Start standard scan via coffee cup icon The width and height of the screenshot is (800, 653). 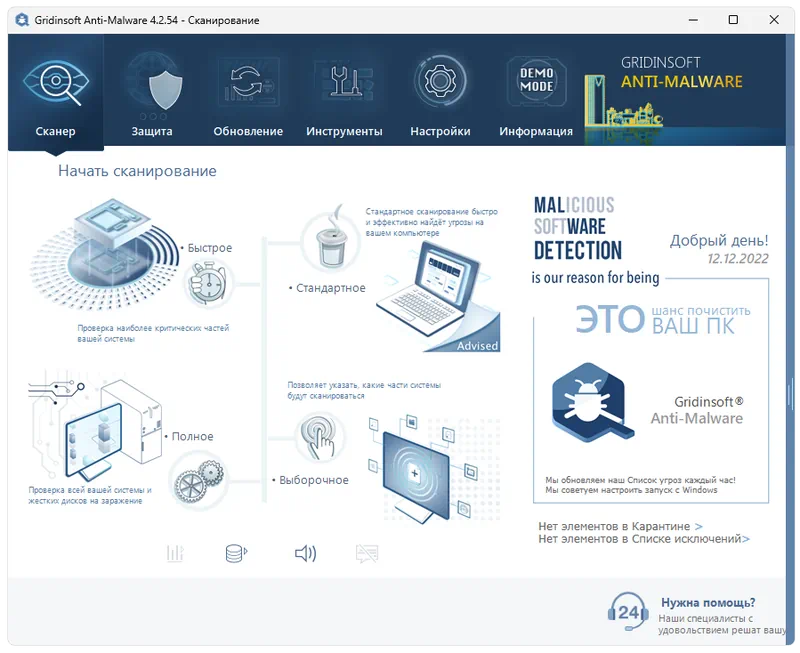point(331,241)
